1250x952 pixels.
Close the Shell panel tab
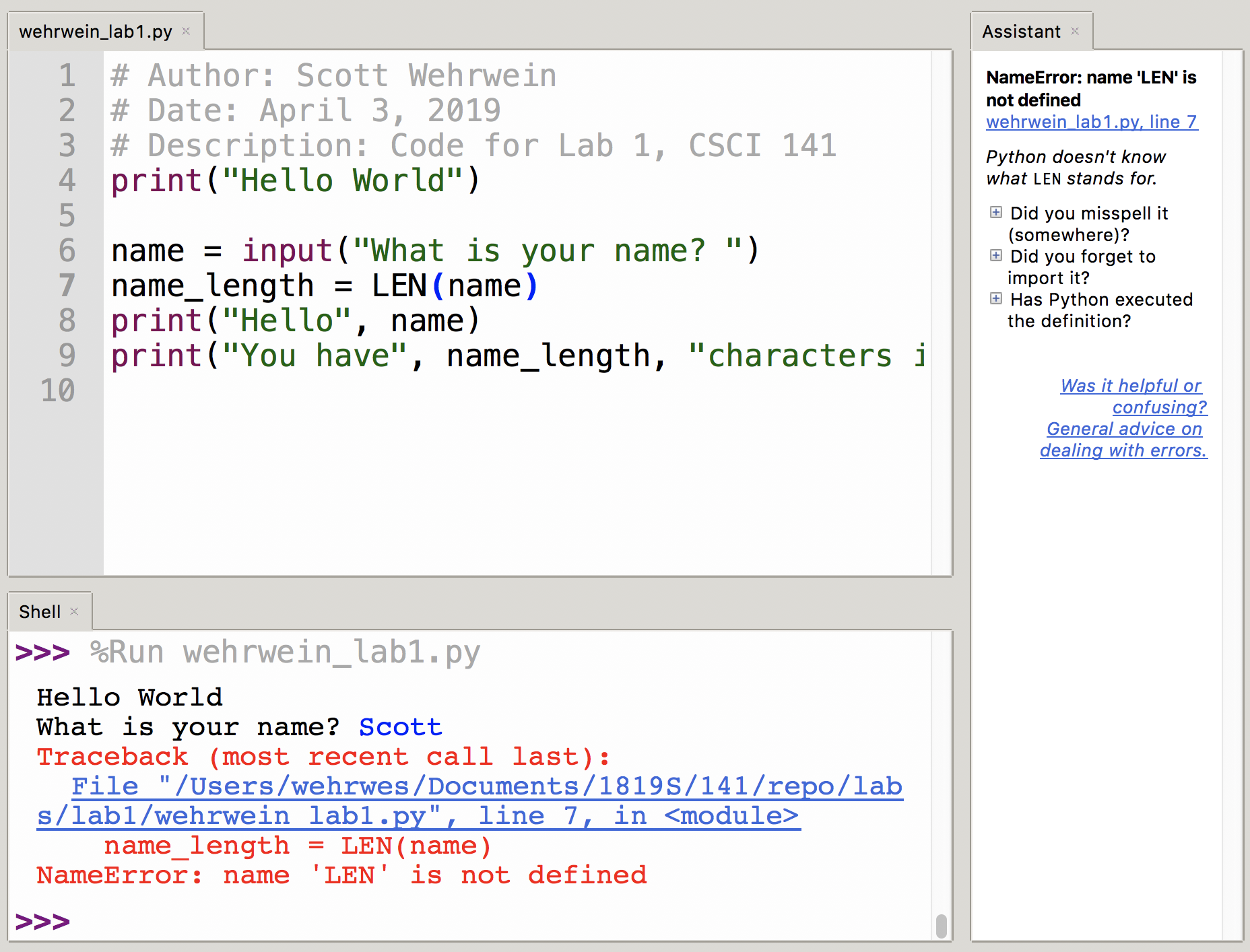point(75,611)
